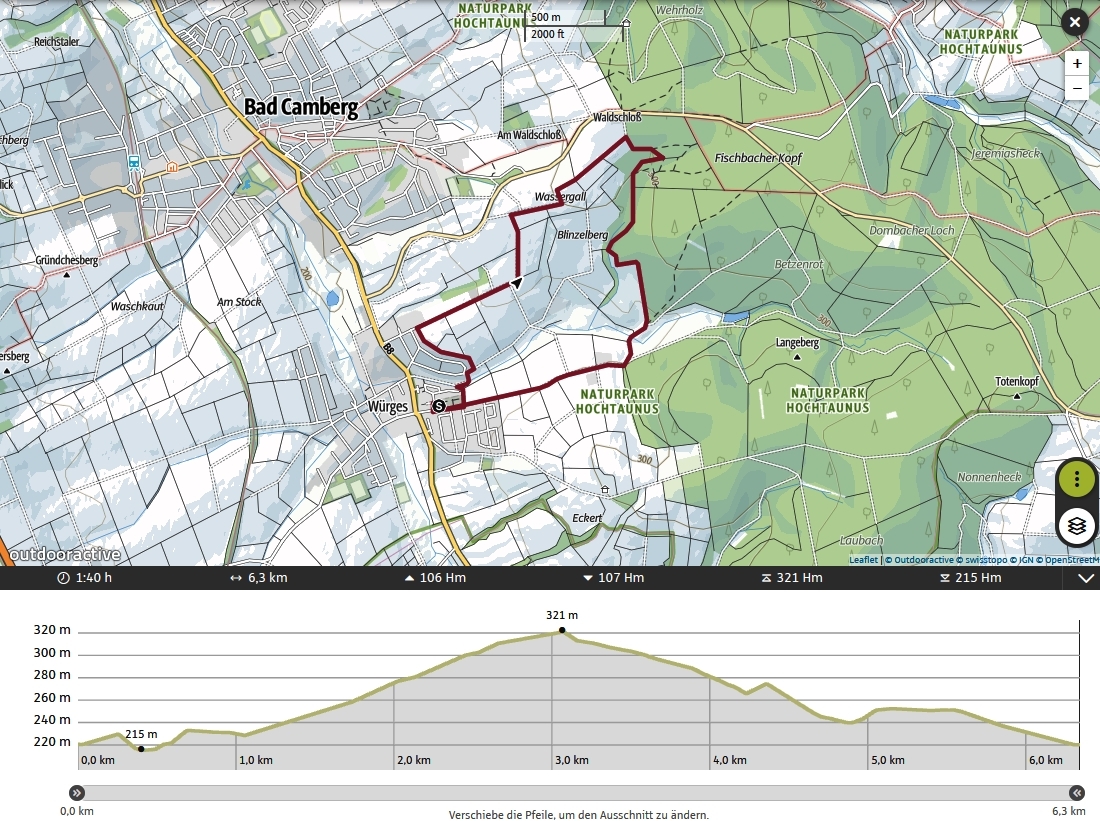Click the 6,3 km distance stat

tap(258, 578)
